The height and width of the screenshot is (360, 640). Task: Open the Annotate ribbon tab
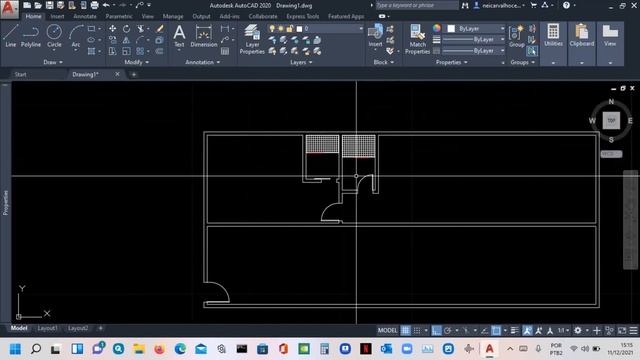click(85, 16)
